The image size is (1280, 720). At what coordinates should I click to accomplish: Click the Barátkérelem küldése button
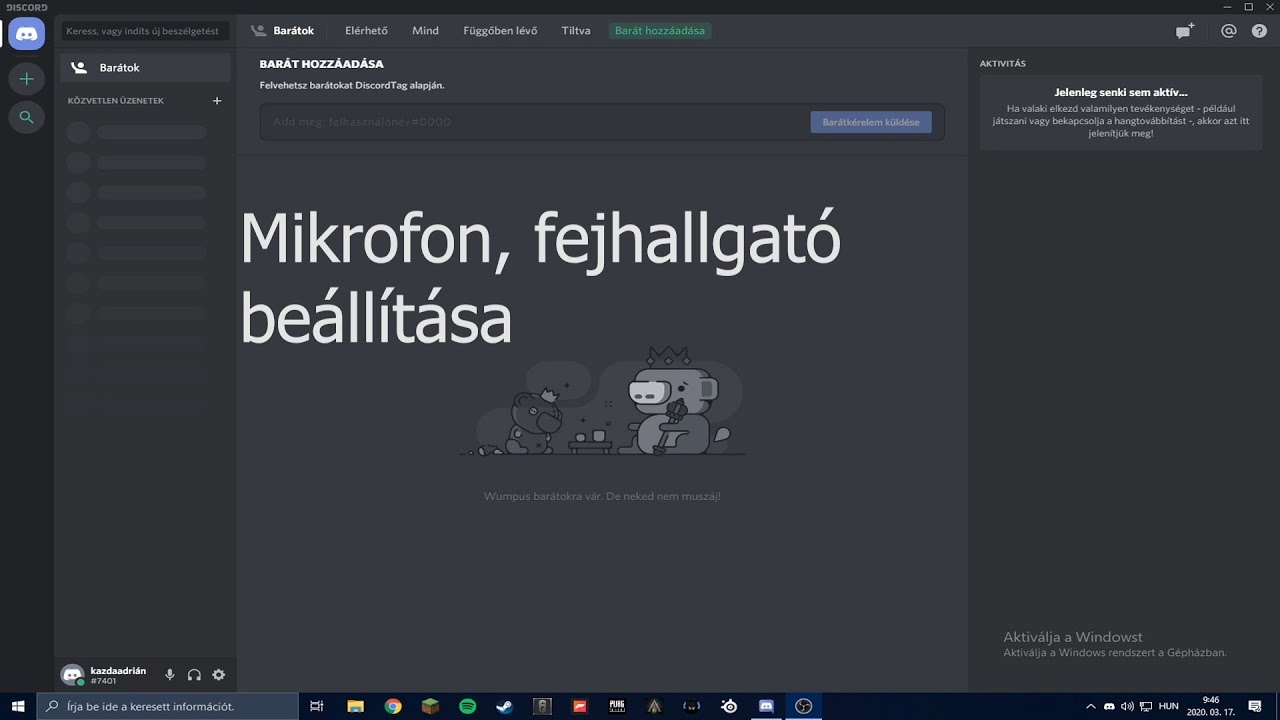click(x=871, y=122)
